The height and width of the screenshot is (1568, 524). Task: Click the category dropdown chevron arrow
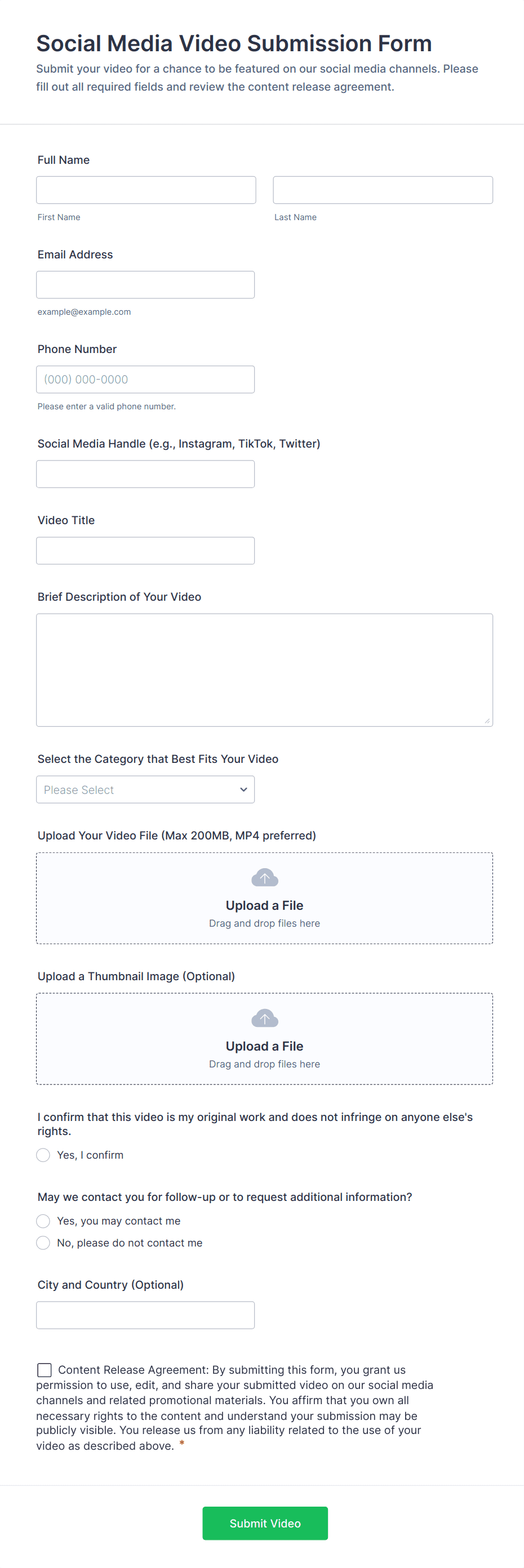point(243,789)
